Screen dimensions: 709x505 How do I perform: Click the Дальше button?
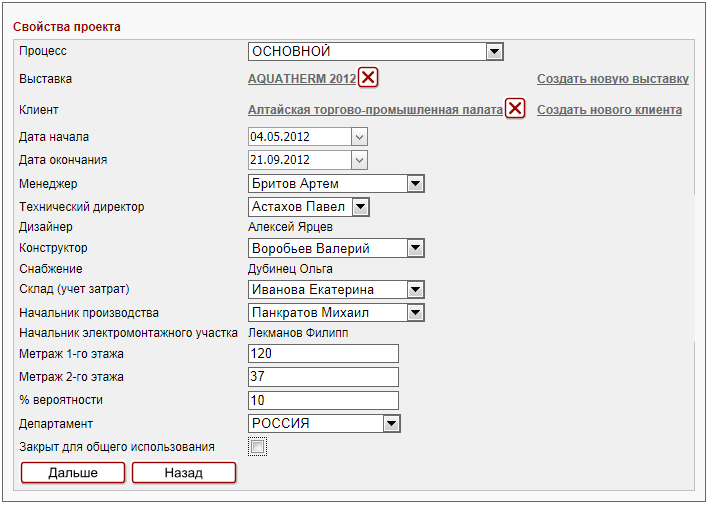(73, 473)
